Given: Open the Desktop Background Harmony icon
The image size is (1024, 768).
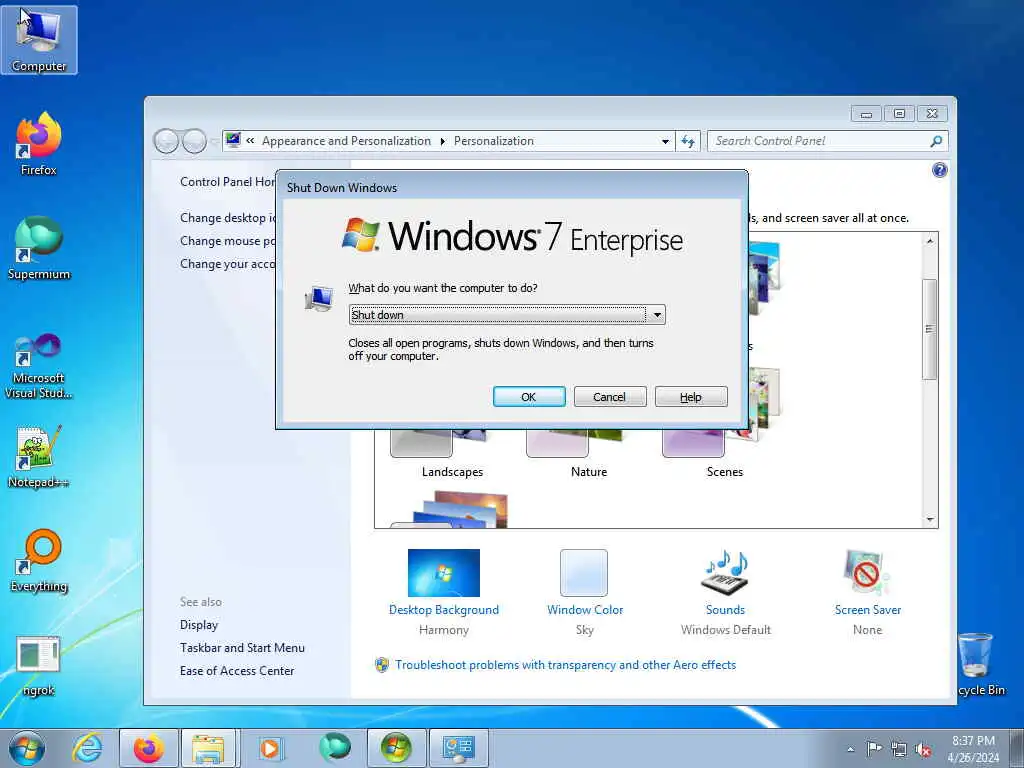Looking at the screenshot, I should tap(443, 573).
